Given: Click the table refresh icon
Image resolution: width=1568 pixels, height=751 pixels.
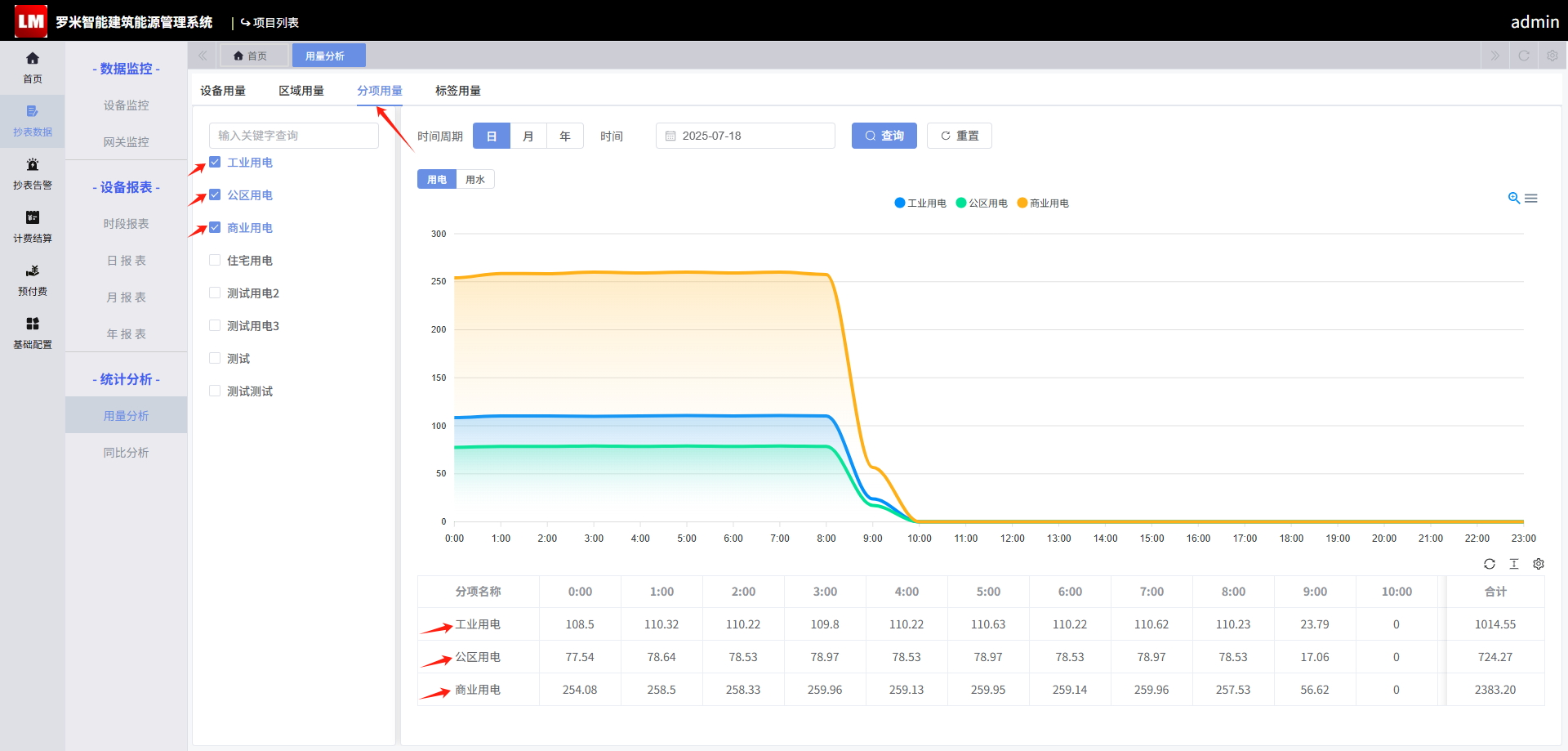Looking at the screenshot, I should click(x=1490, y=564).
